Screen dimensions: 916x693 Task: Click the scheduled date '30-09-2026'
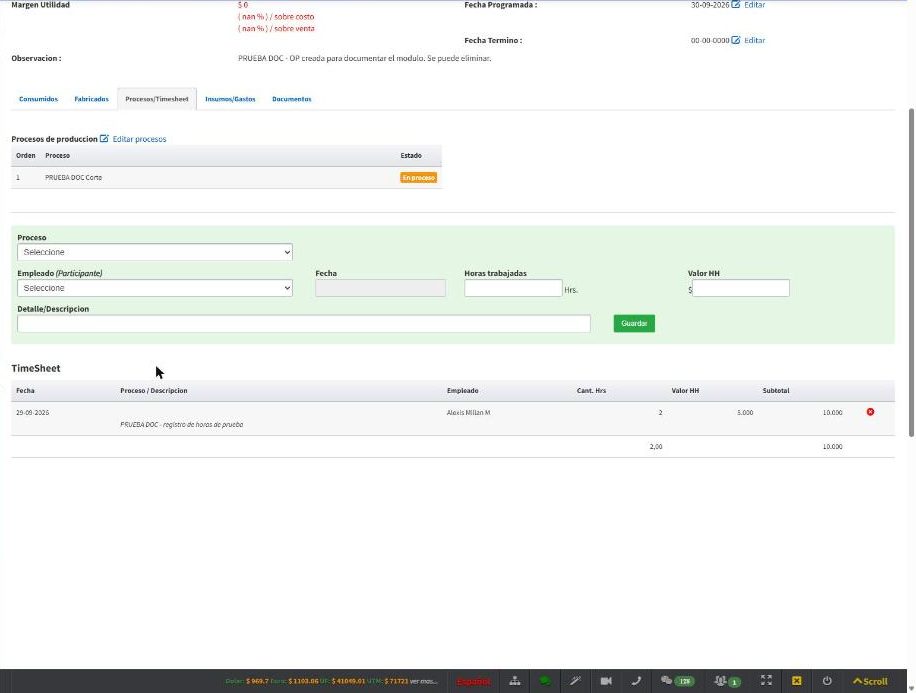click(x=710, y=5)
